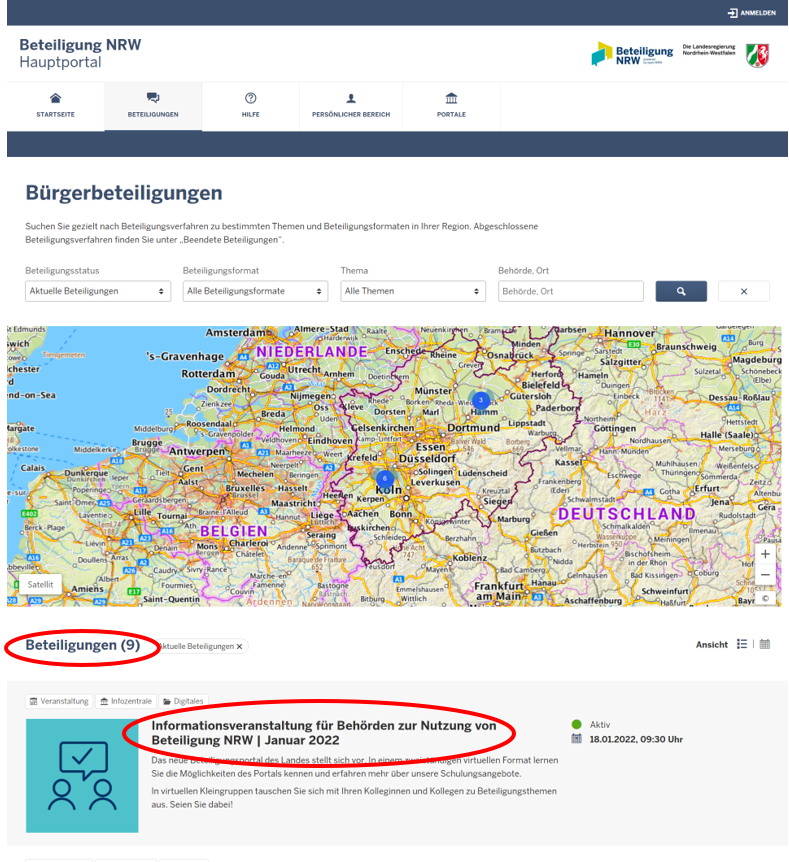Switch to calendar view icon
Image resolution: width=789 pixels, height=862 pixels.
click(765, 644)
